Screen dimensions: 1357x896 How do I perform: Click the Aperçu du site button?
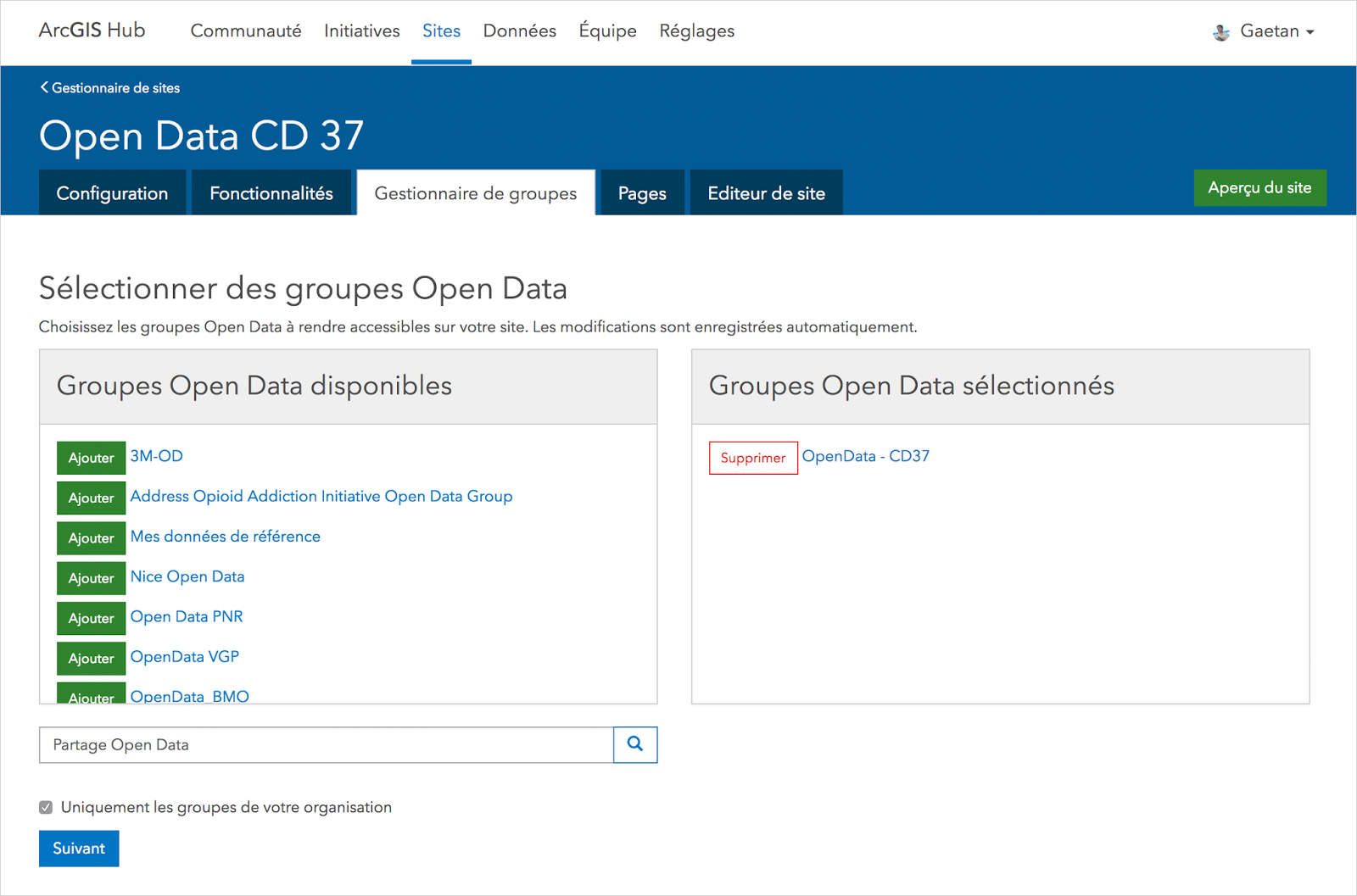click(x=1260, y=187)
